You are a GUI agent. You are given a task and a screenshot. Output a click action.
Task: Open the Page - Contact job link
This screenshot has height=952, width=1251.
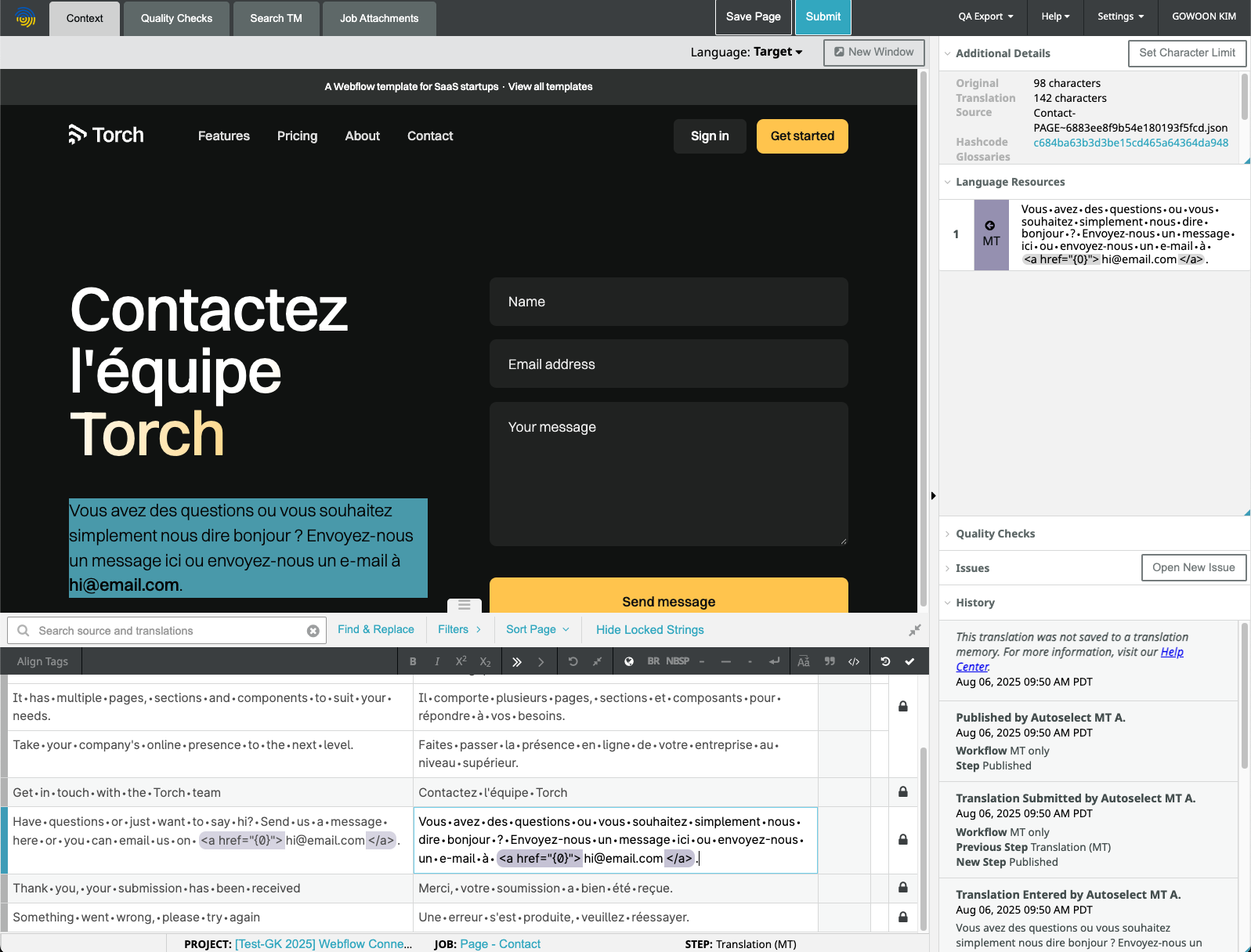[x=500, y=944]
